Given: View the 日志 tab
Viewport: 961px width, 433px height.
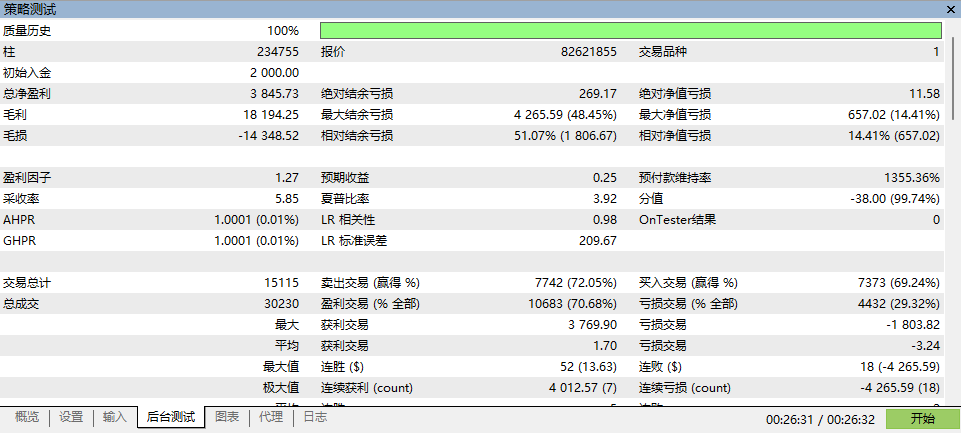Looking at the screenshot, I should (315, 418).
